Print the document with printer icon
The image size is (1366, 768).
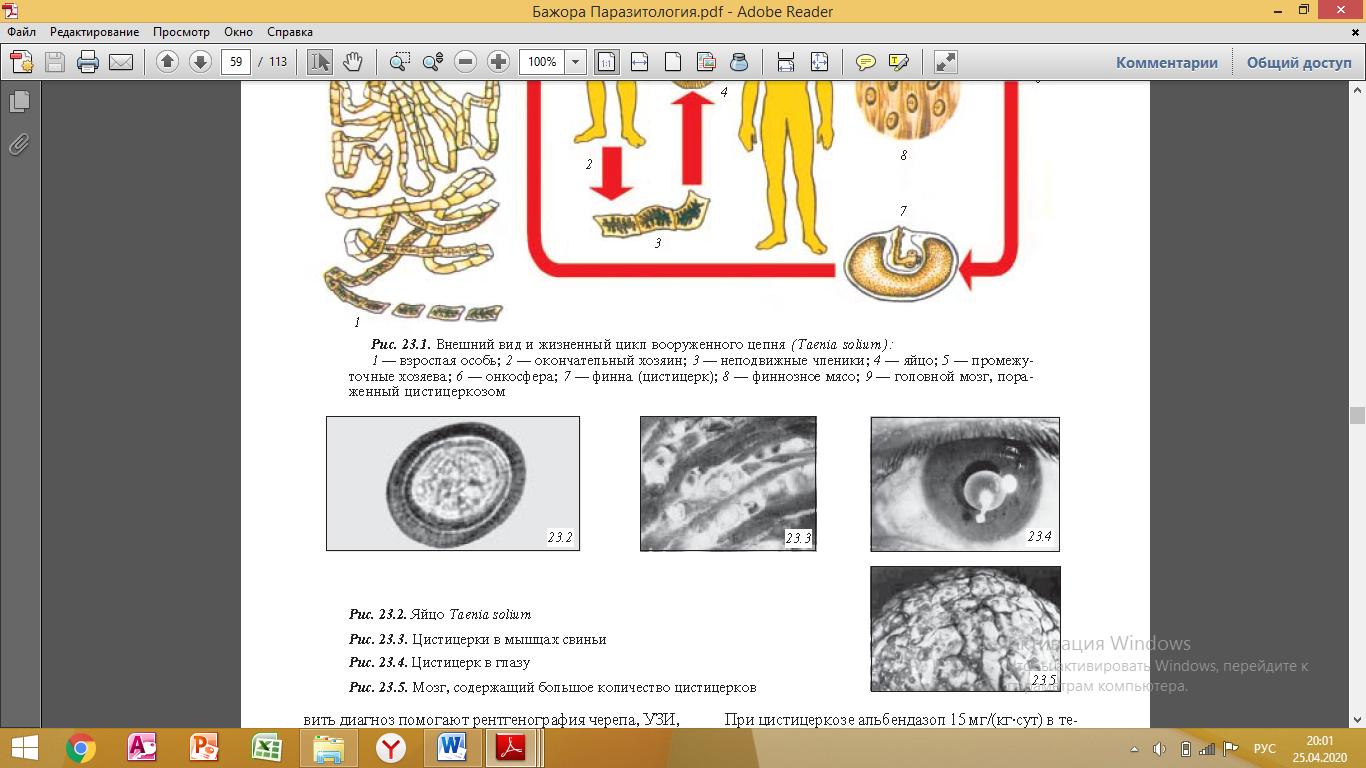tap(88, 62)
